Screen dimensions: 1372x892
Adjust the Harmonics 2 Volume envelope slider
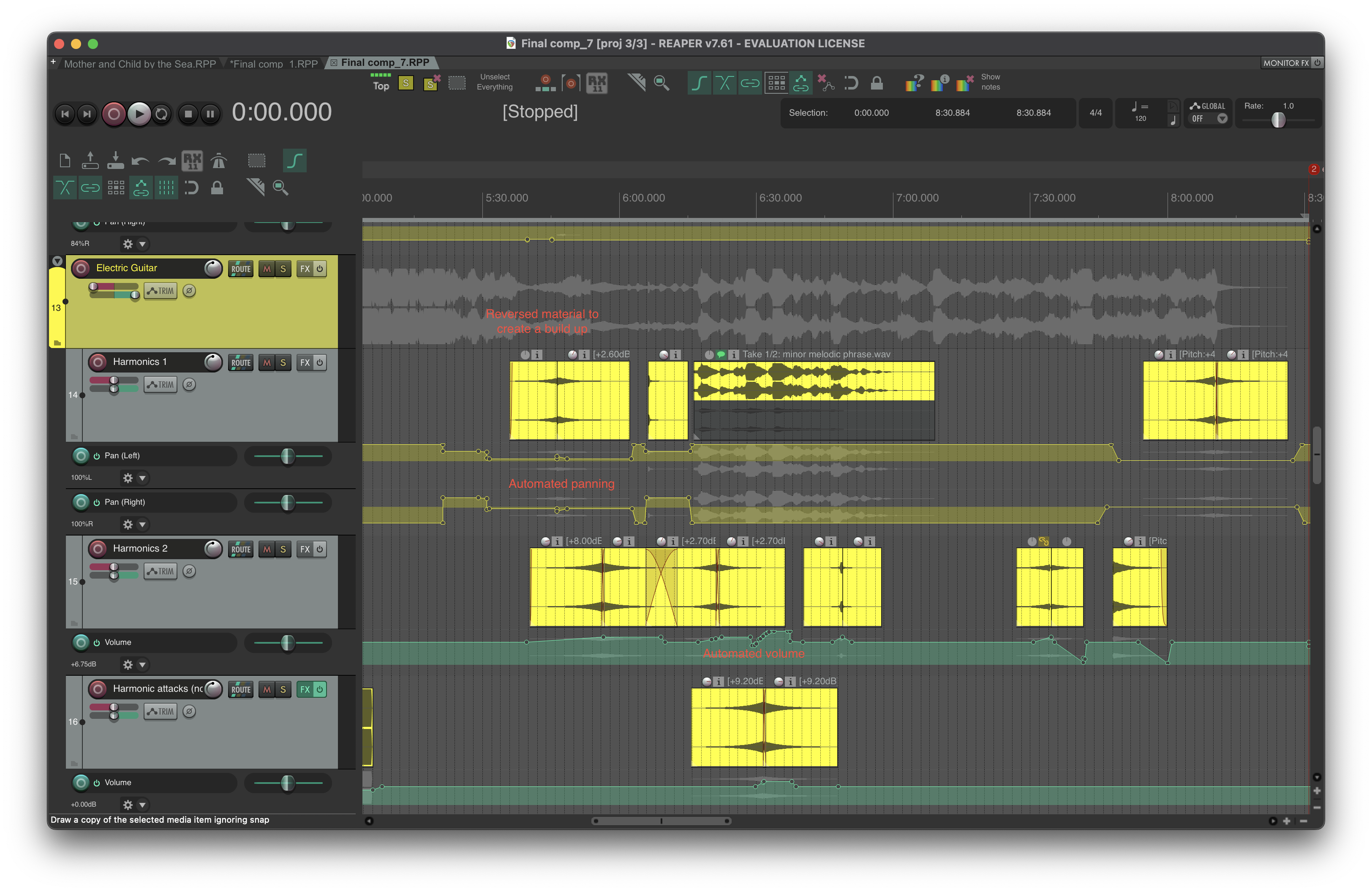[288, 643]
